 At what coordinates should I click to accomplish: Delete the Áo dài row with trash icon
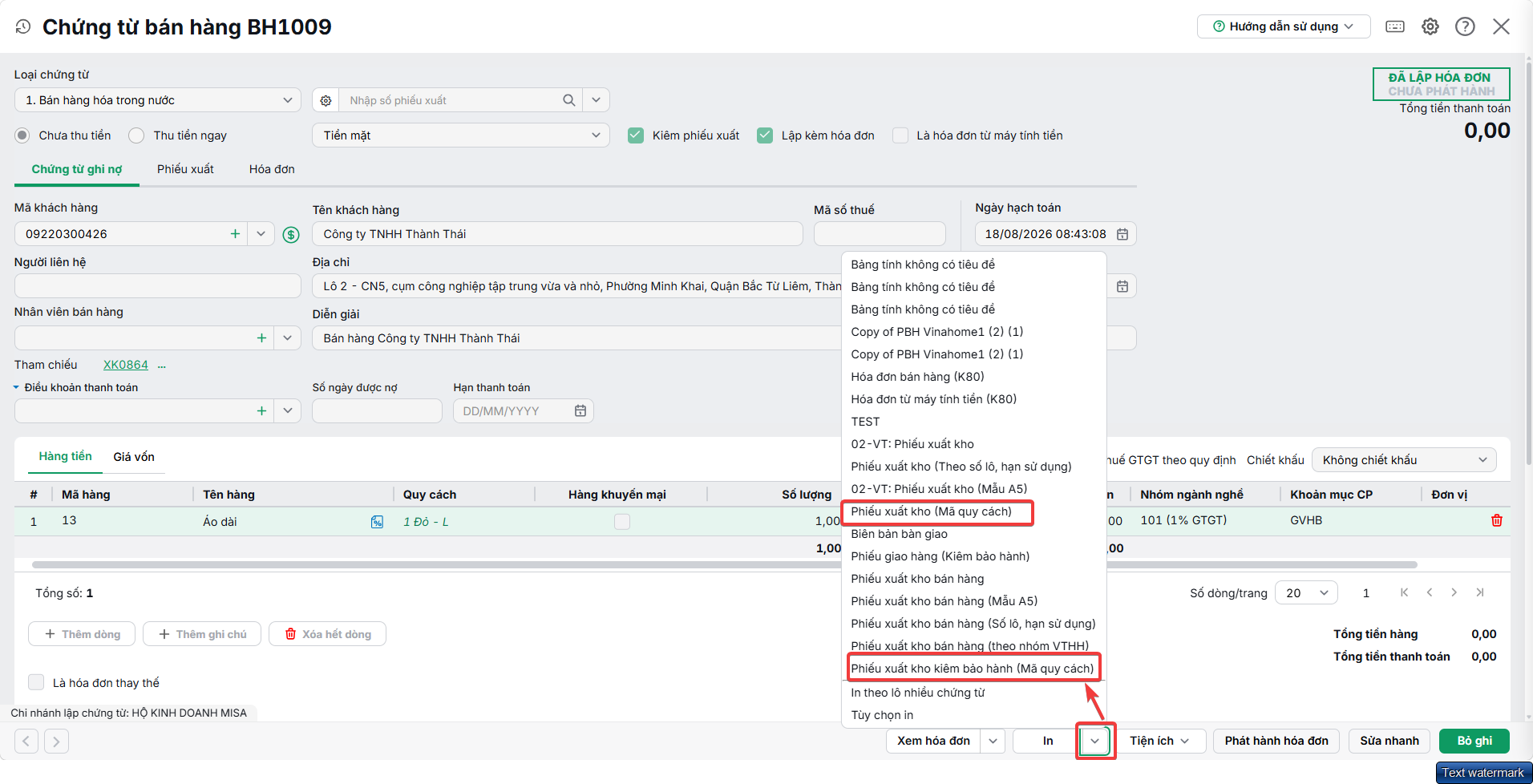pyautogui.click(x=1496, y=520)
